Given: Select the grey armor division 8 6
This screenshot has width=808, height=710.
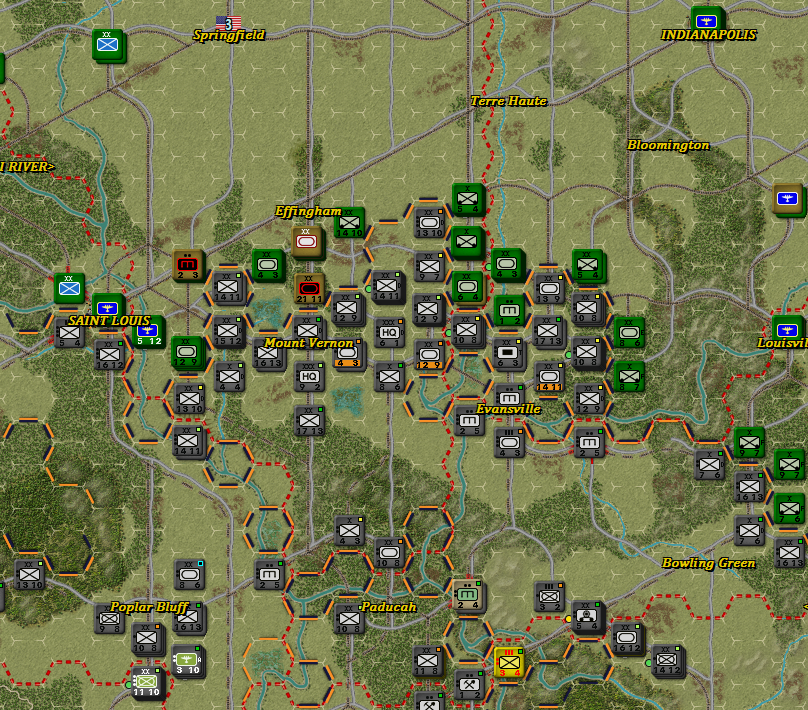Looking at the screenshot, I should [x=189, y=574].
